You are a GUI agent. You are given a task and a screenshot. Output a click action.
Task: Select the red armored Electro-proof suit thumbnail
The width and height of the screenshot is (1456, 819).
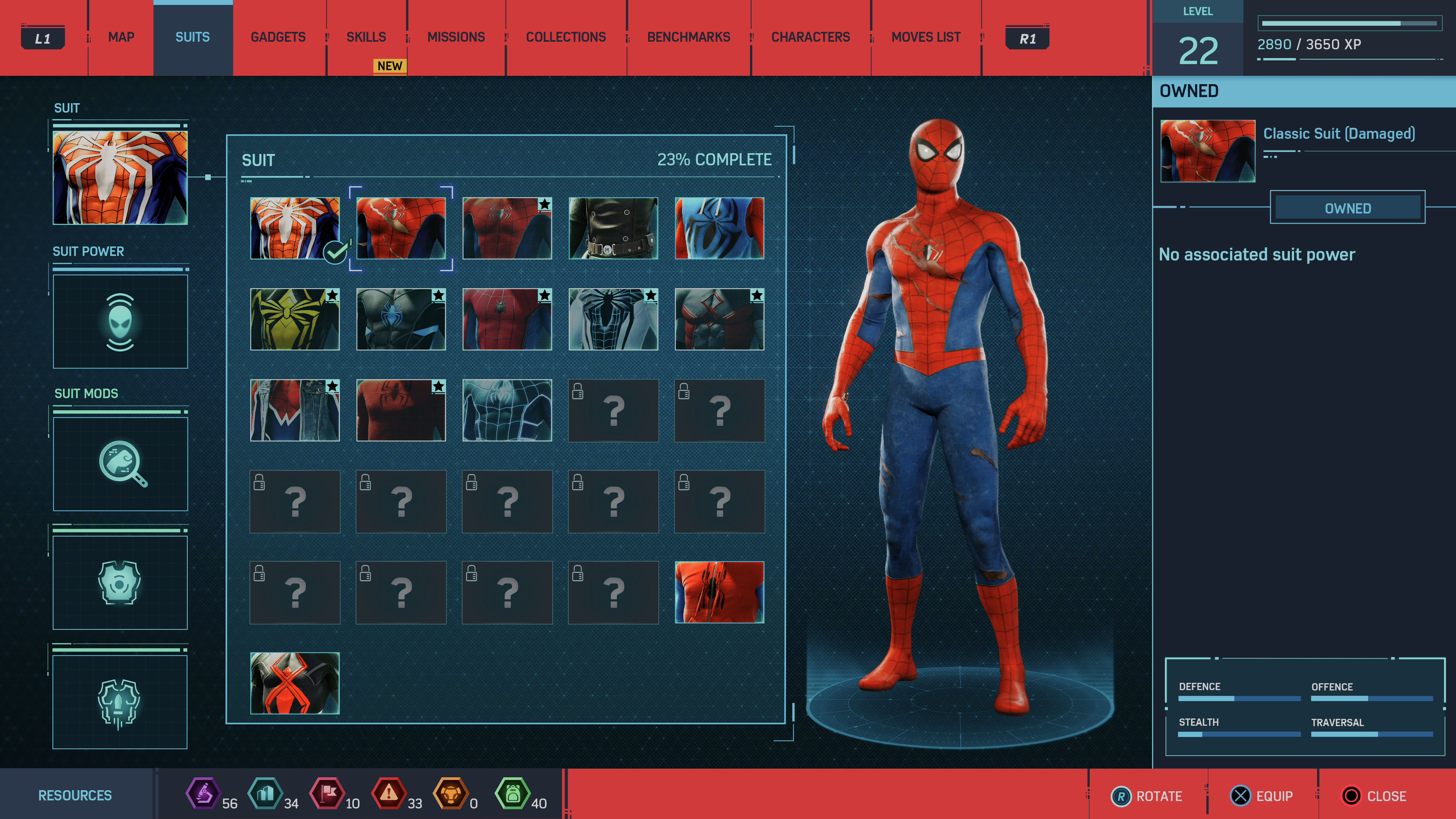720,319
